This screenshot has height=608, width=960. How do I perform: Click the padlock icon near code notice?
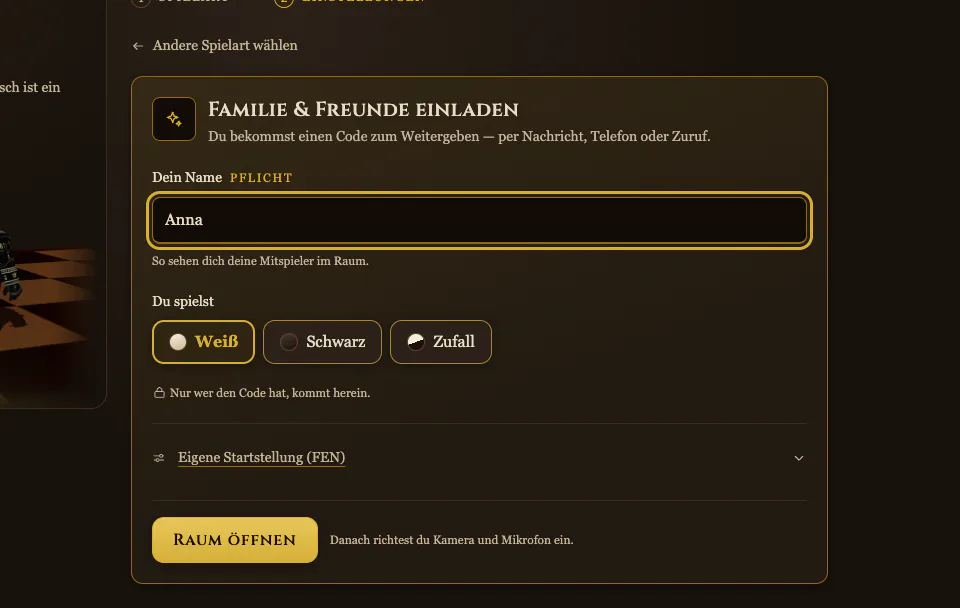(x=159, y=392)
